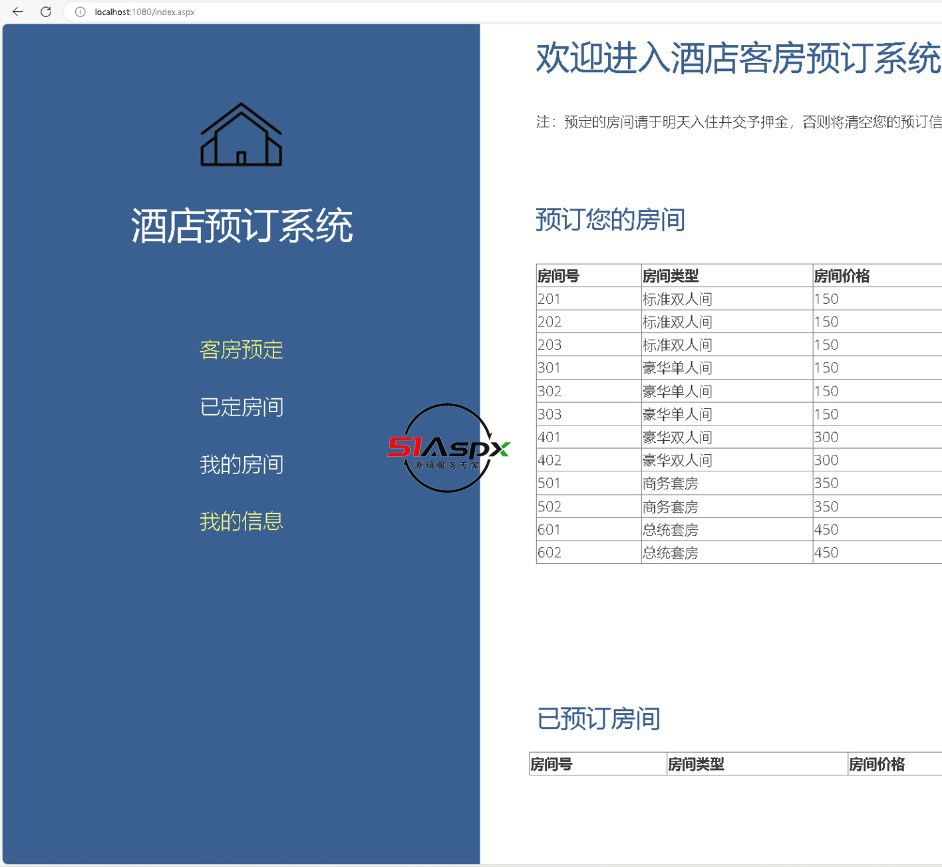
Task: Reload the page with refresh icon
Action: (x=45, y=12)
